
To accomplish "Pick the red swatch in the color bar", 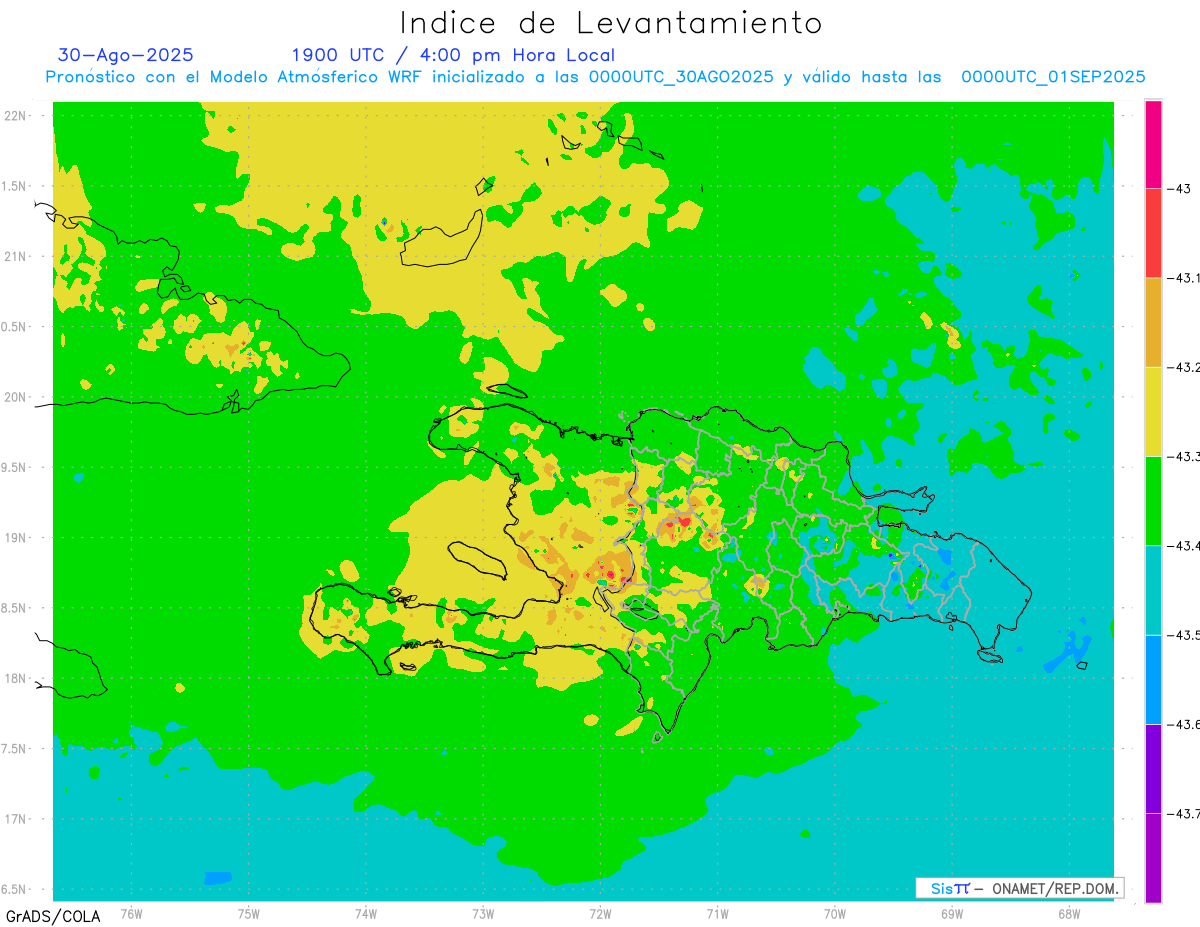I will 1153,233.
